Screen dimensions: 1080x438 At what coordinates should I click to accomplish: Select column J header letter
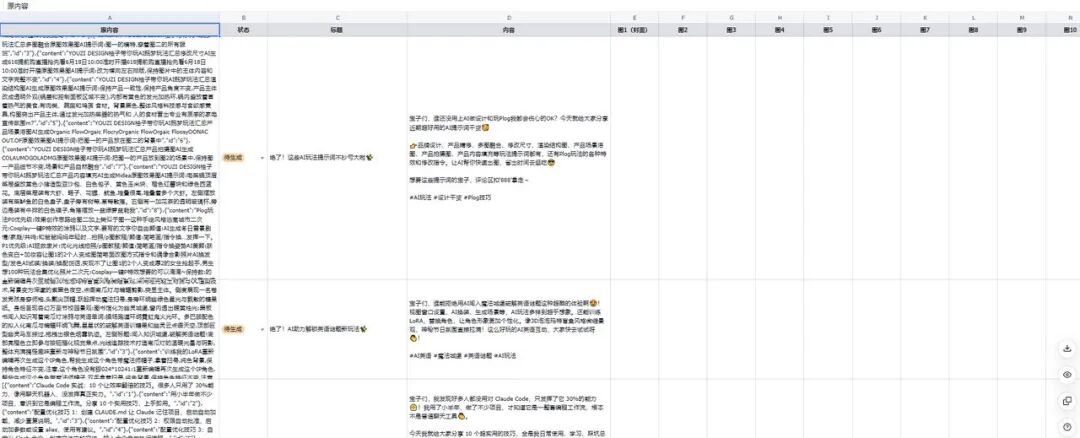pyautogui.click(x=877, y=17)
